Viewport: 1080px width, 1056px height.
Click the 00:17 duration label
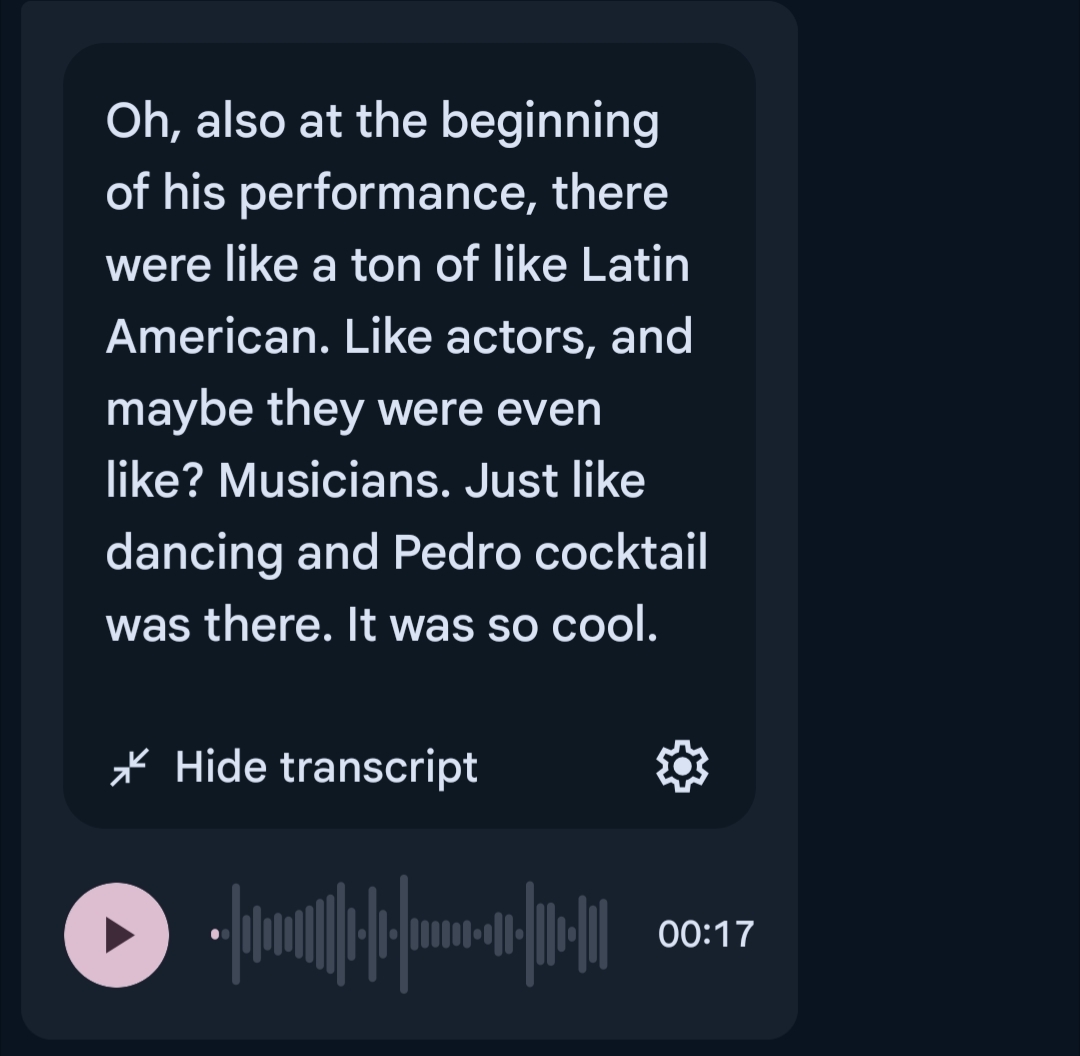pos(705,934)
